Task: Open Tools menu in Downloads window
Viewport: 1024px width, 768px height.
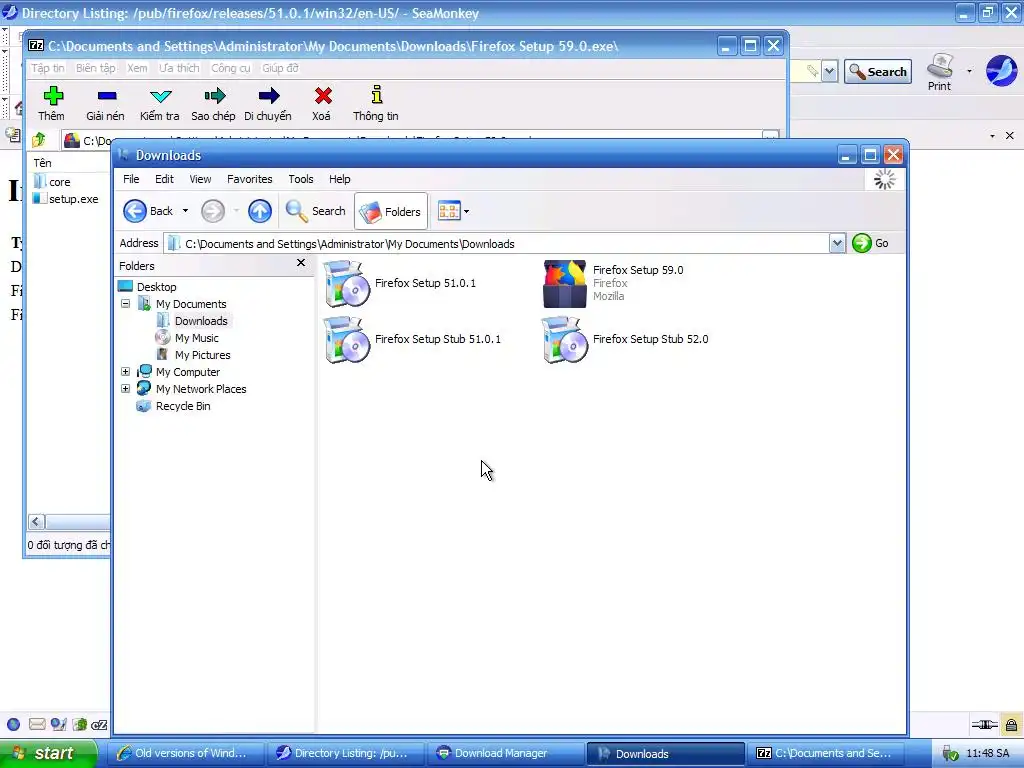Action: (x=301, y=179)
